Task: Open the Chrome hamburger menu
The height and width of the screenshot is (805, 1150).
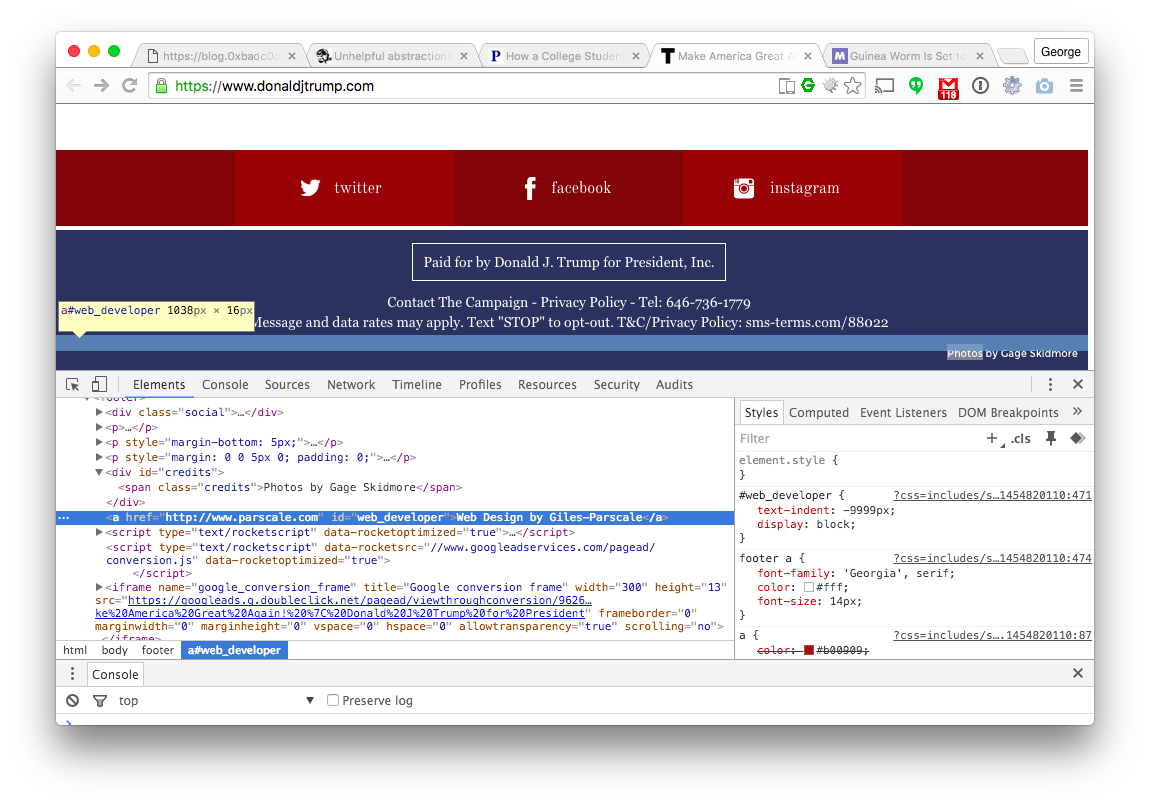Action: [x=1076, y=86]
